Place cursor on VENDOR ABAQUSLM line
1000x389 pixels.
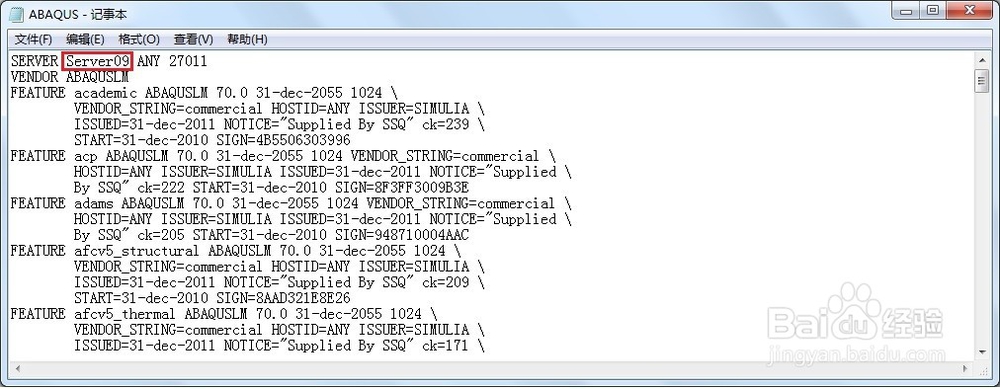(x=70, y=77)
